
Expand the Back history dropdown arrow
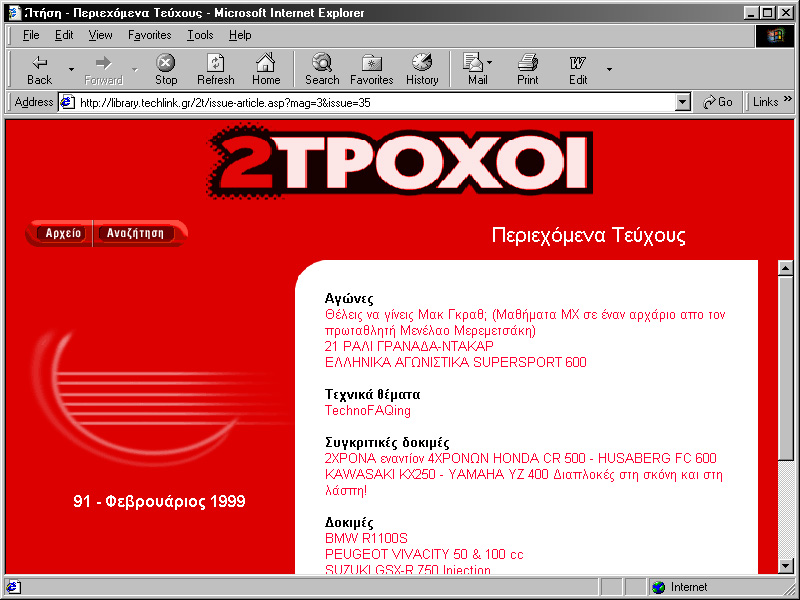tap(71, 69)
